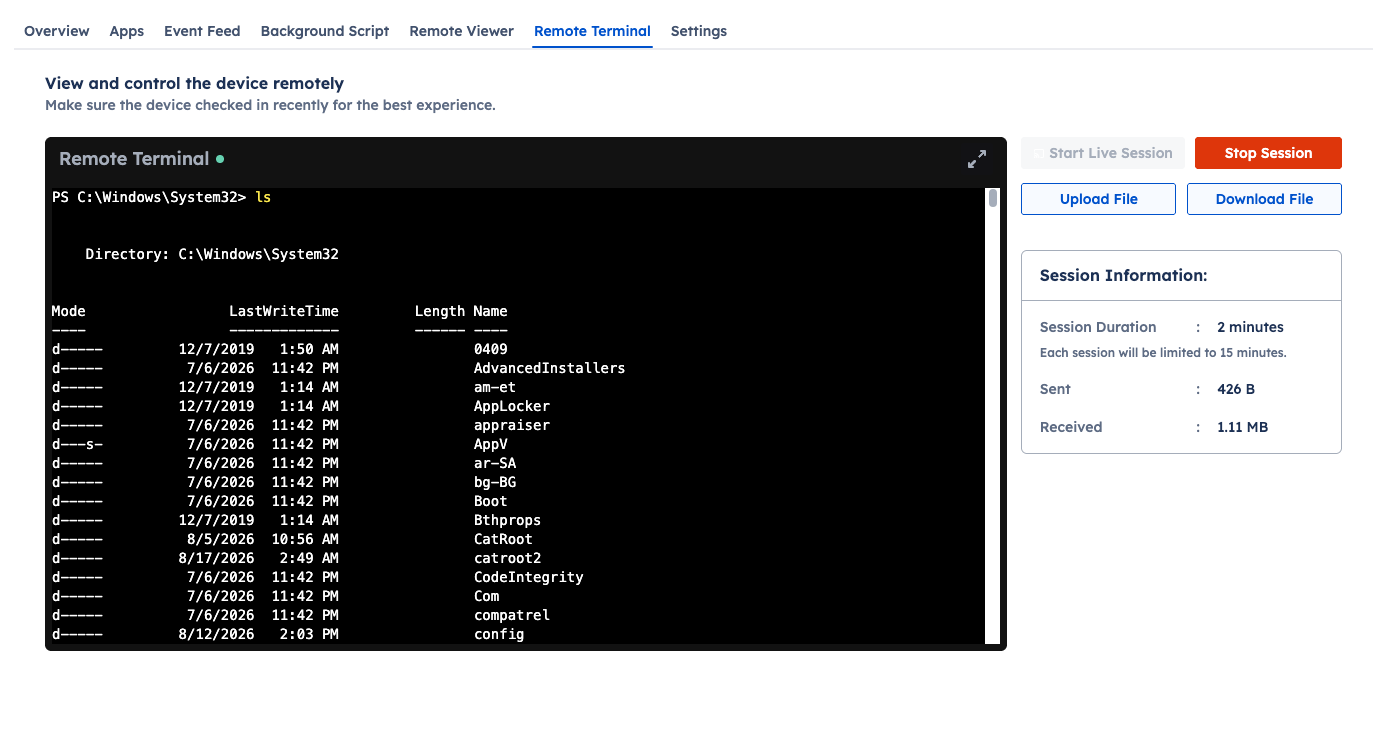
Task: Click the Session Duration value 2 minutes
Action: point(1250,327)
